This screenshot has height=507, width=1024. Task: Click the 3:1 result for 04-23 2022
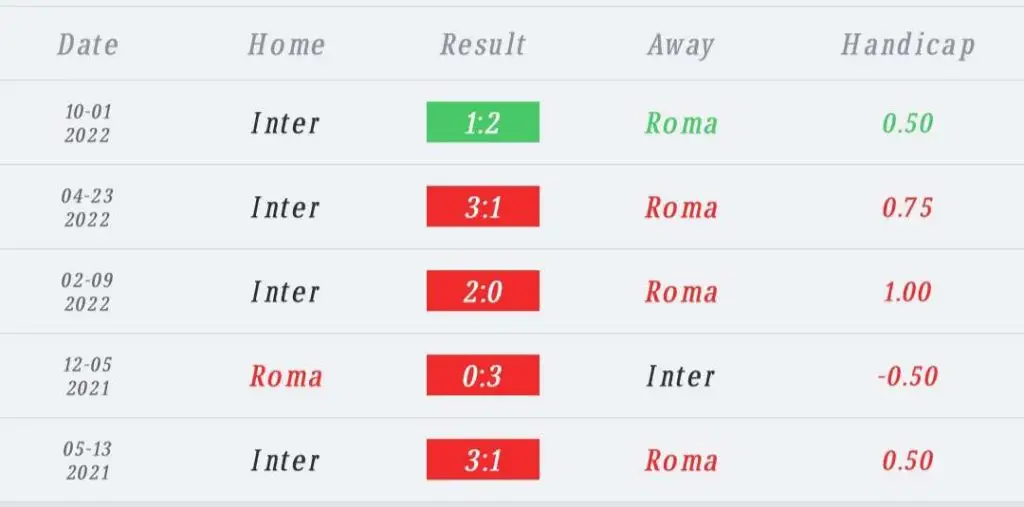point(483,206)
